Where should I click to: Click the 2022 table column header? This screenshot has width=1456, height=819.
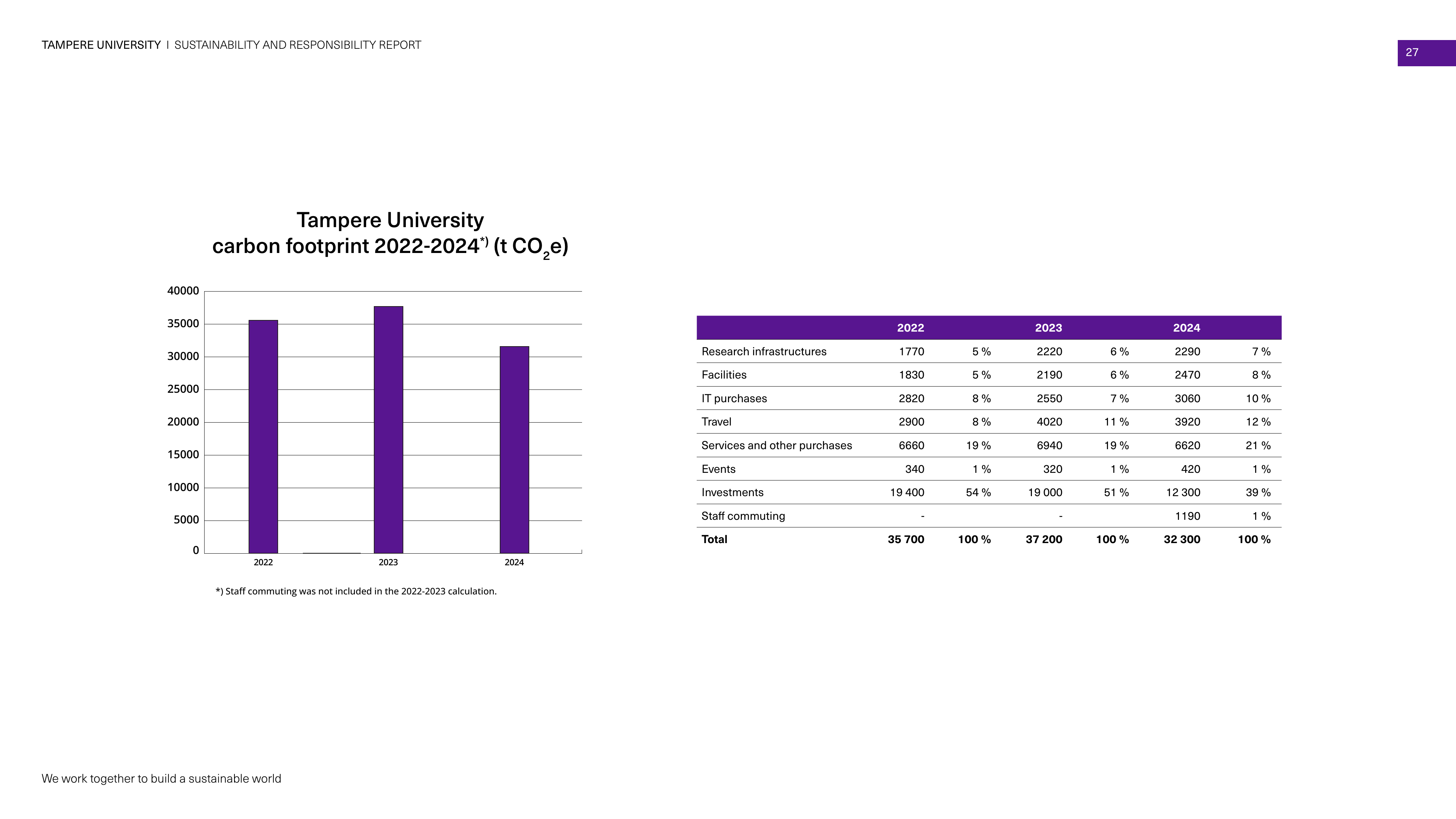[911, 328]
